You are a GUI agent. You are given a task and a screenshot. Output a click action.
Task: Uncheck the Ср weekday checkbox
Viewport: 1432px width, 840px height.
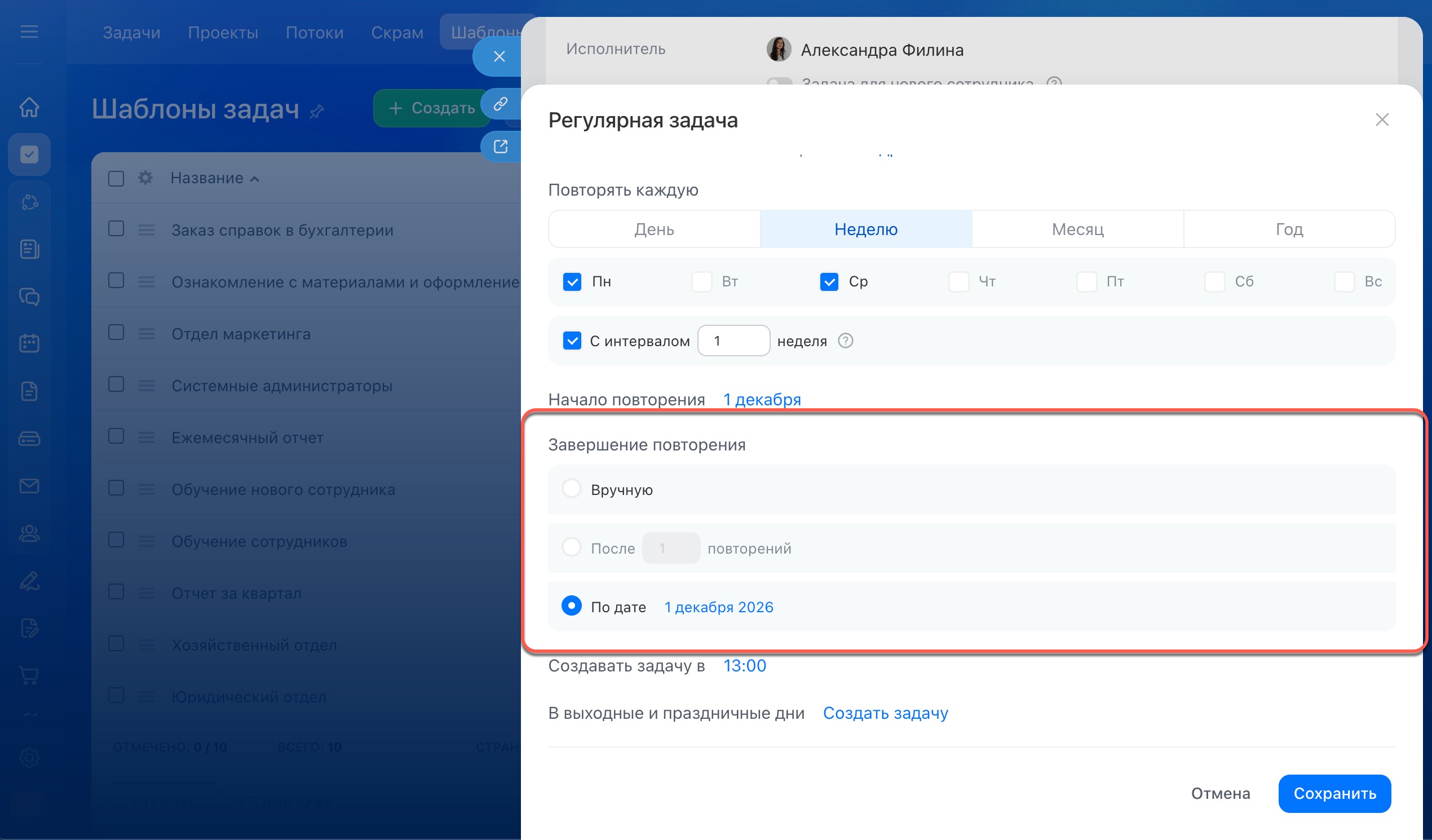(829, 281)
